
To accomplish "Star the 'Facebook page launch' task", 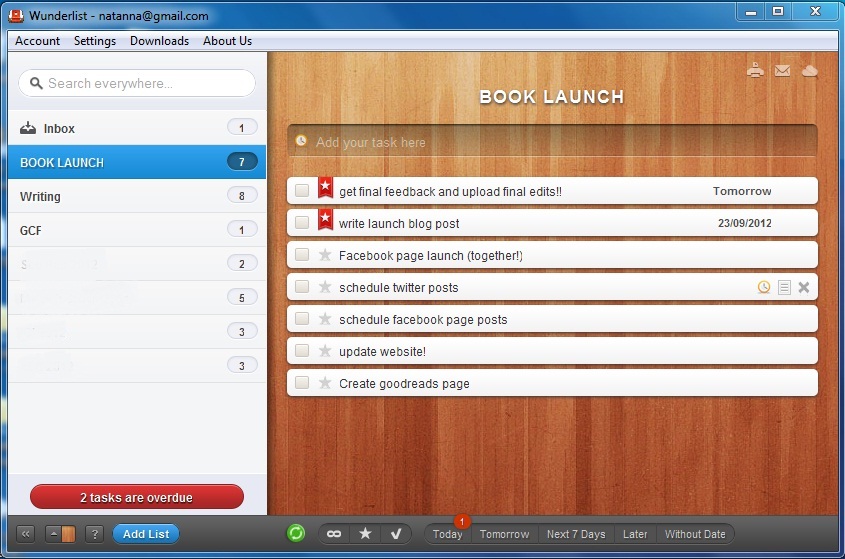I will click(324, 255).
